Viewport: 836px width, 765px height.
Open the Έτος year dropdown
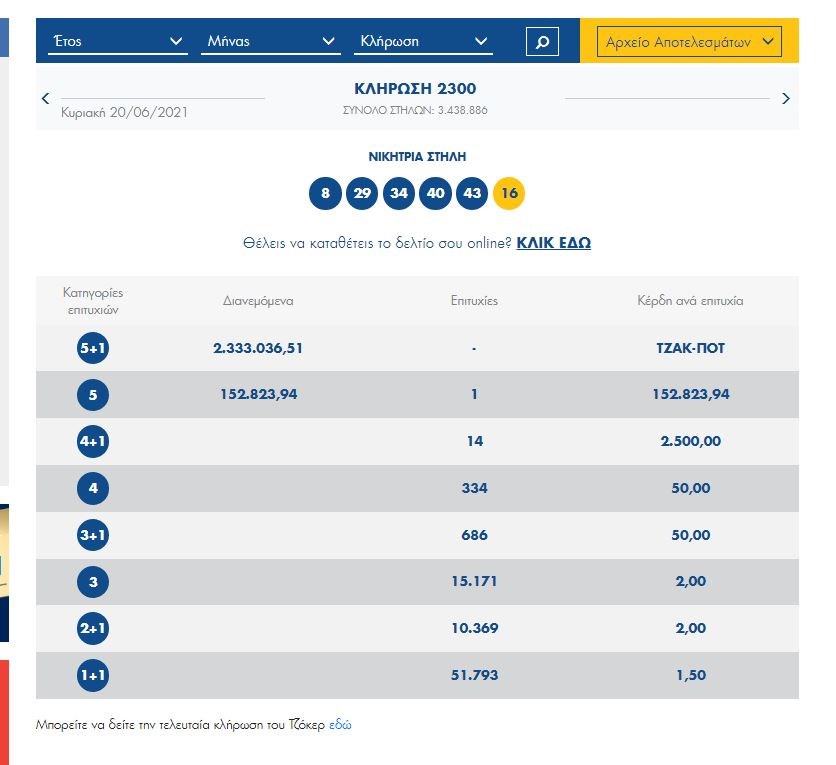click(x=118, y=42)
